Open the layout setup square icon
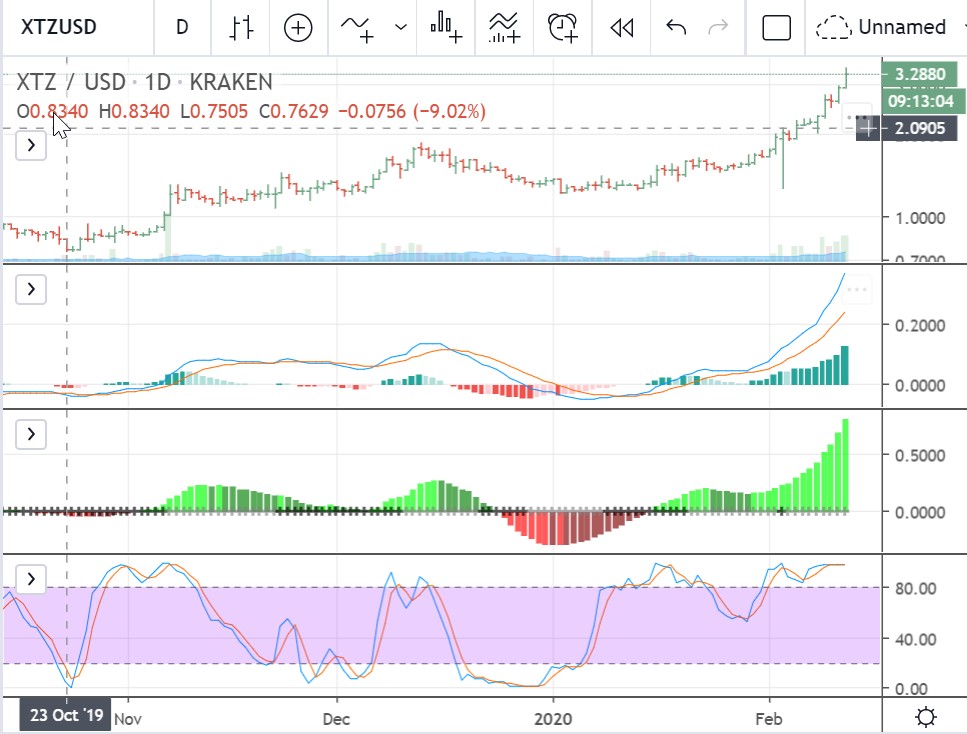Image resolution: width=967 pixels, height=734 pixels. click(x=776, y=27)
